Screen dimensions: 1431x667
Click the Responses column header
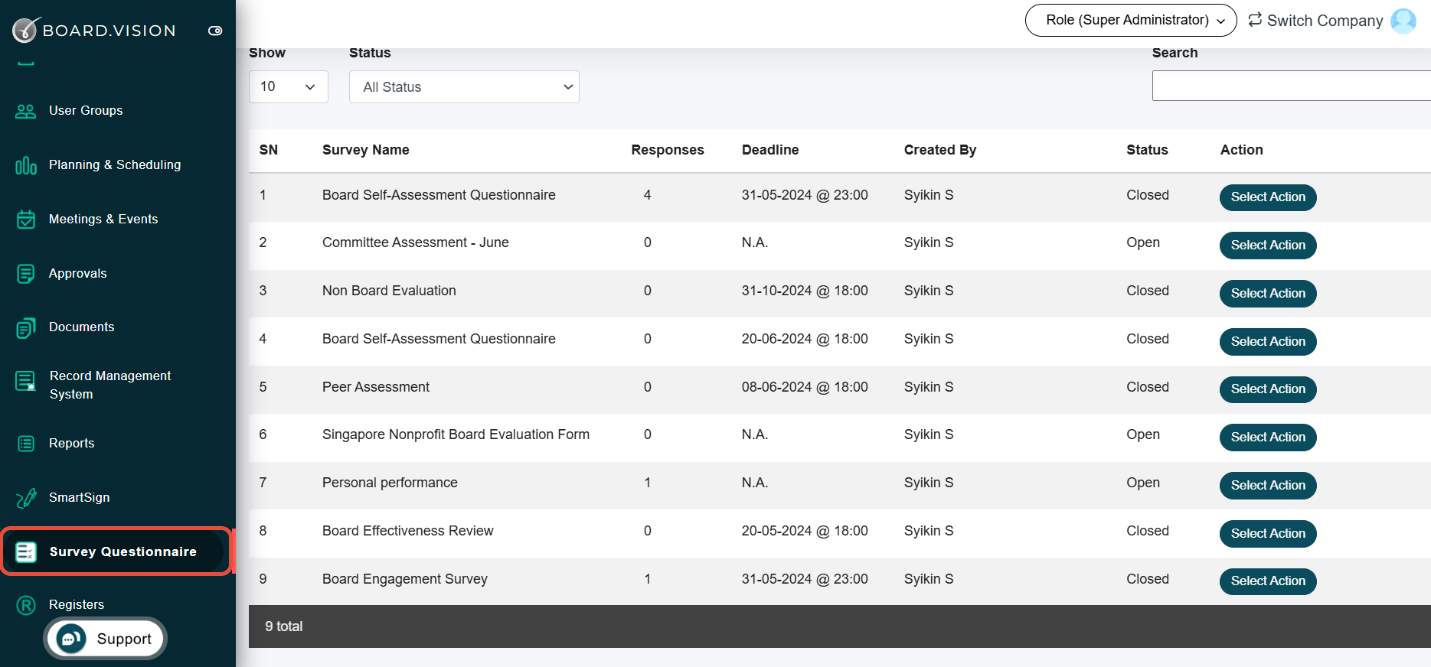click(667, 150)
